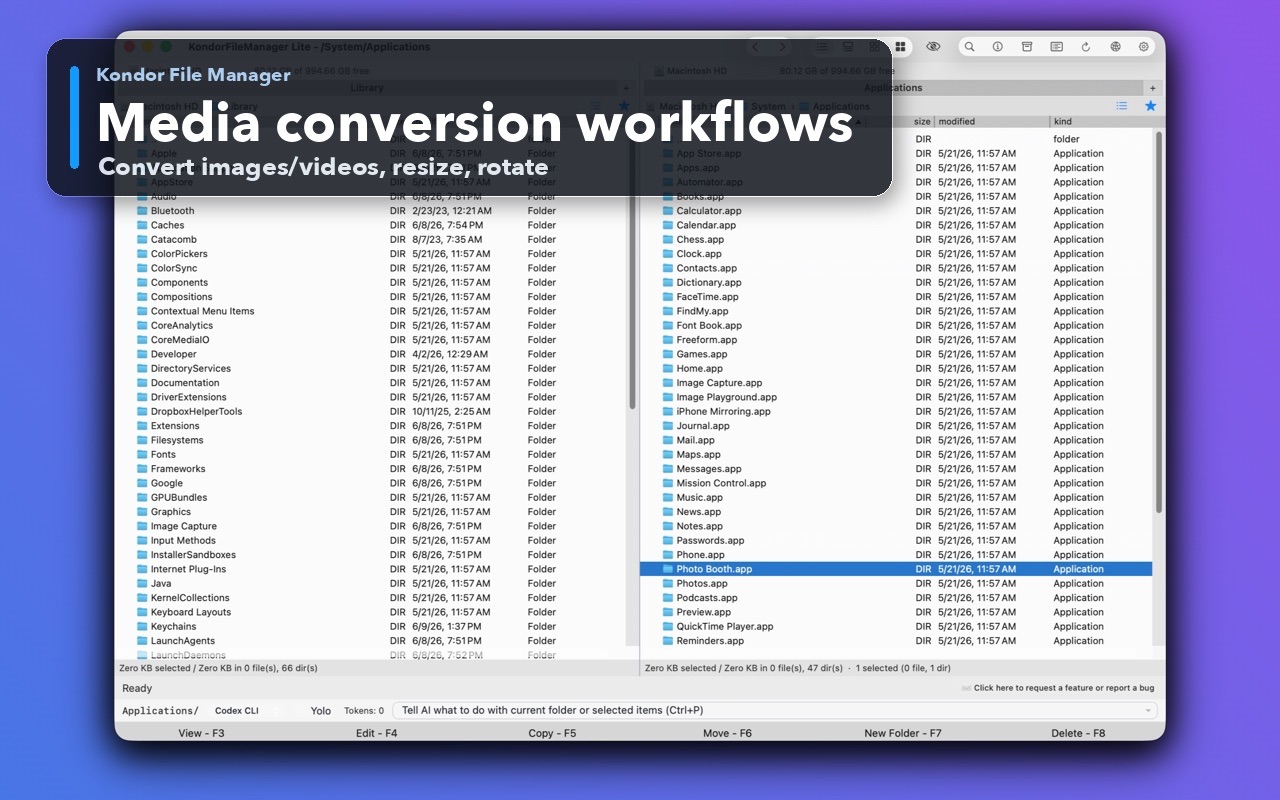1280x800 pixels.
Task: Click the folder icon beside Keychains
Action: pyautogui.click(x=142, y=627)
